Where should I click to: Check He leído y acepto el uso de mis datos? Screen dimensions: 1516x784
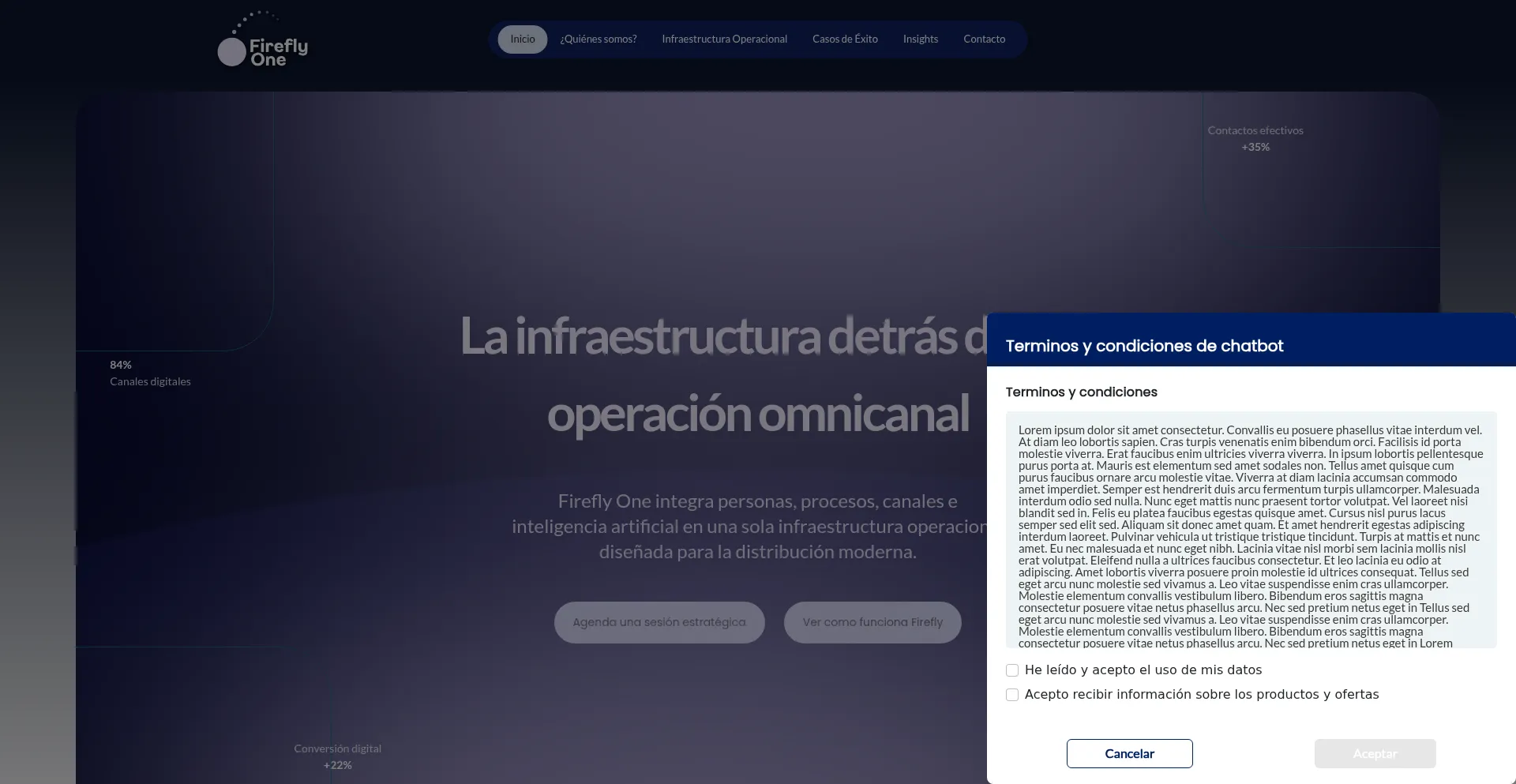(x=1012, y=670)
